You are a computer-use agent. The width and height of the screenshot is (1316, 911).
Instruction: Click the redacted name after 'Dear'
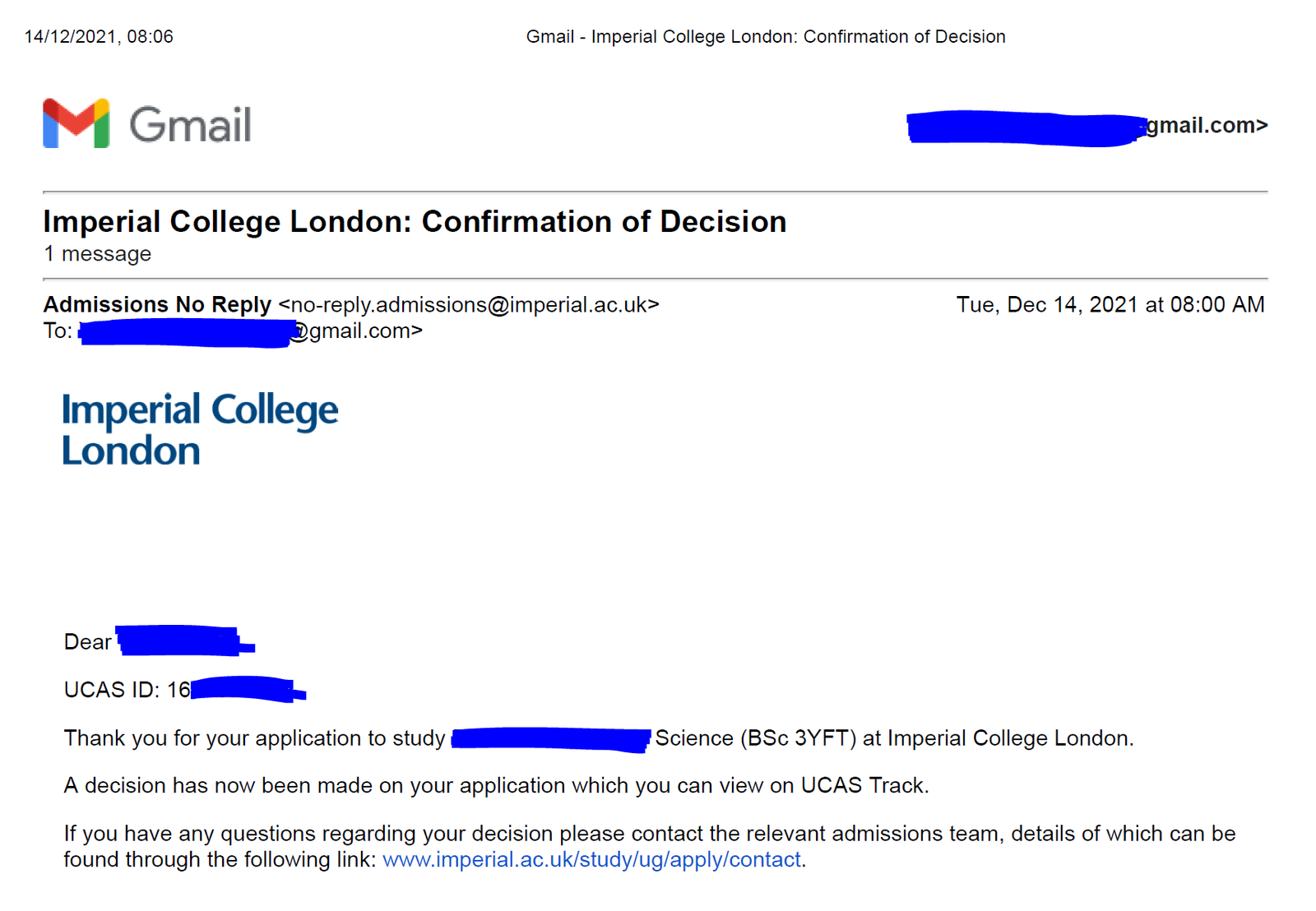(x=183, y=641)
